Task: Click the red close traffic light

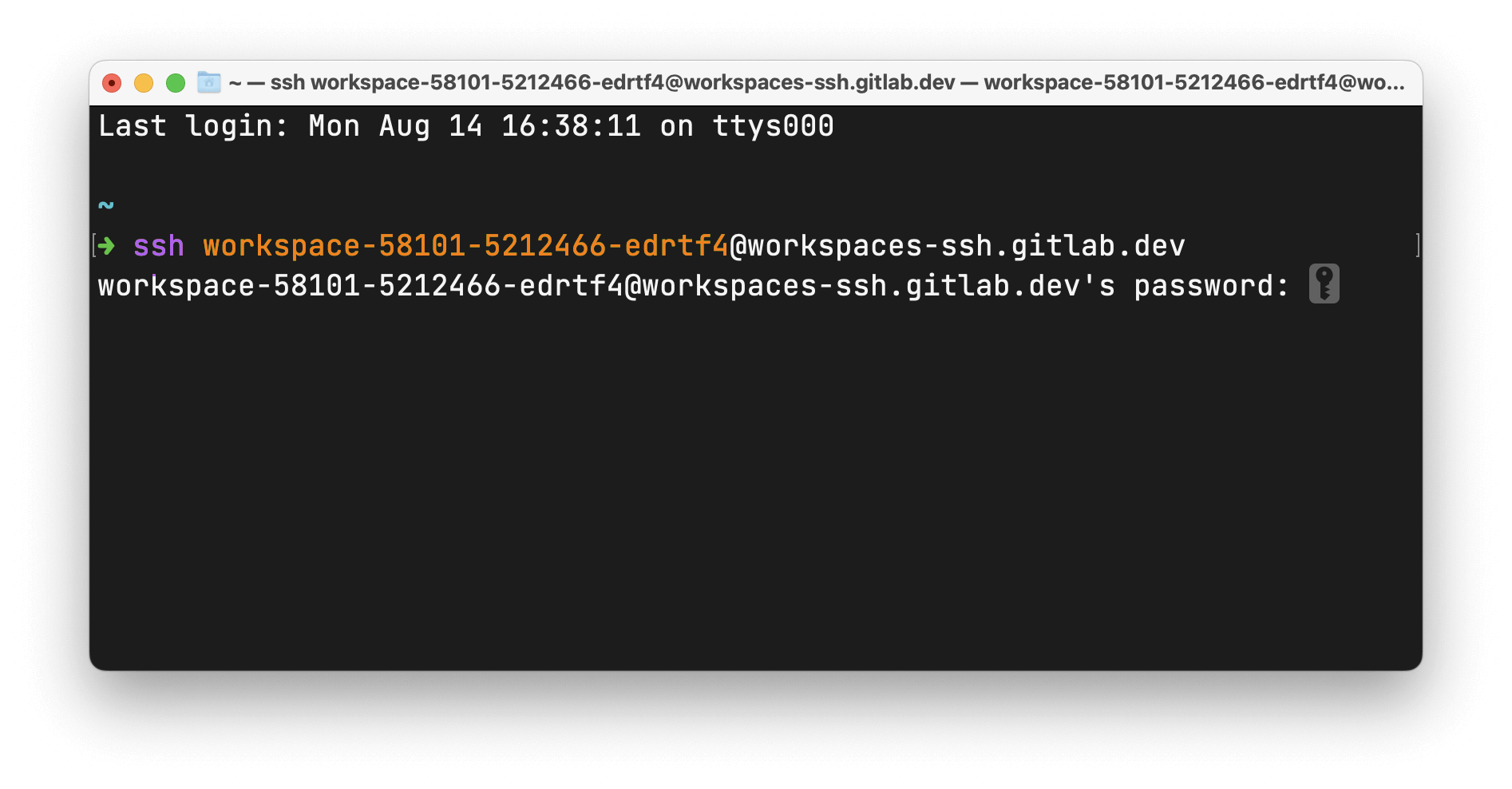Action: coord(112,82)
